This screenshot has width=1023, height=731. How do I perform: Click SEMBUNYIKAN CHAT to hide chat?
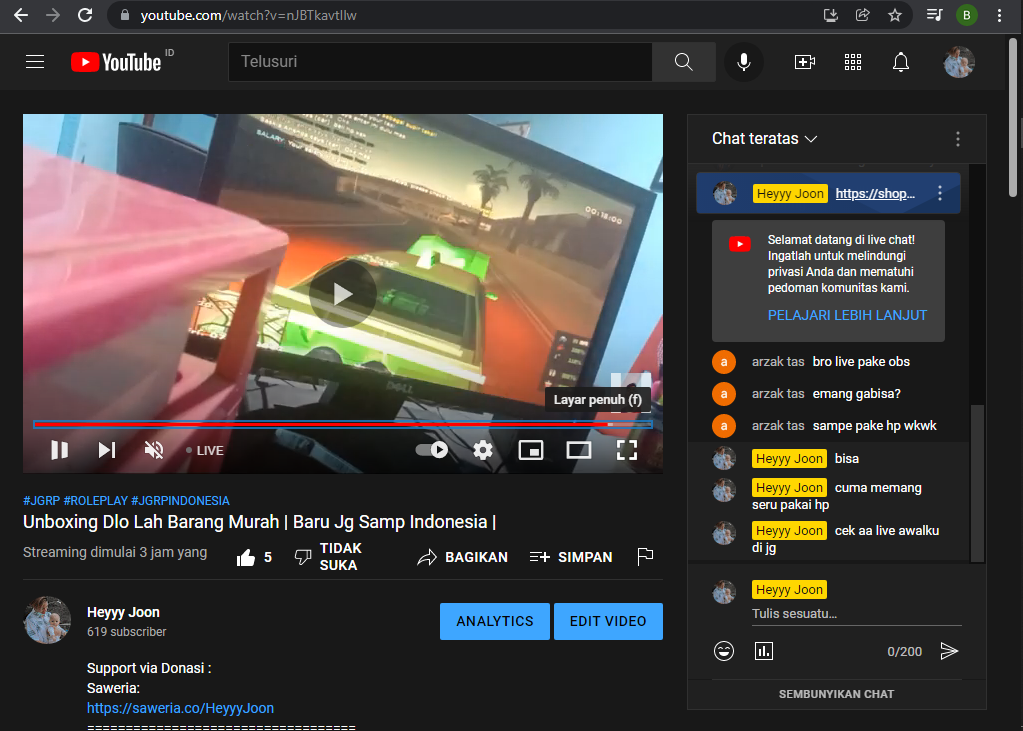pos(836,694)
